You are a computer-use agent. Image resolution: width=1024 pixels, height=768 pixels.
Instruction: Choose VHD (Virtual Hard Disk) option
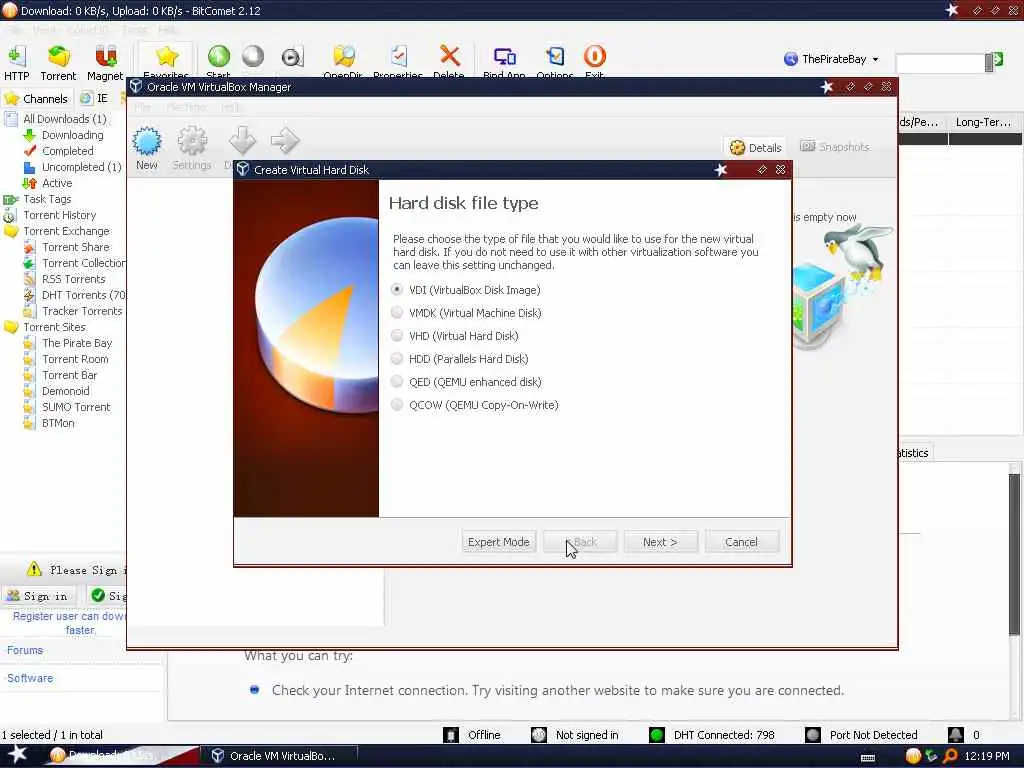[x=396, y=336]
